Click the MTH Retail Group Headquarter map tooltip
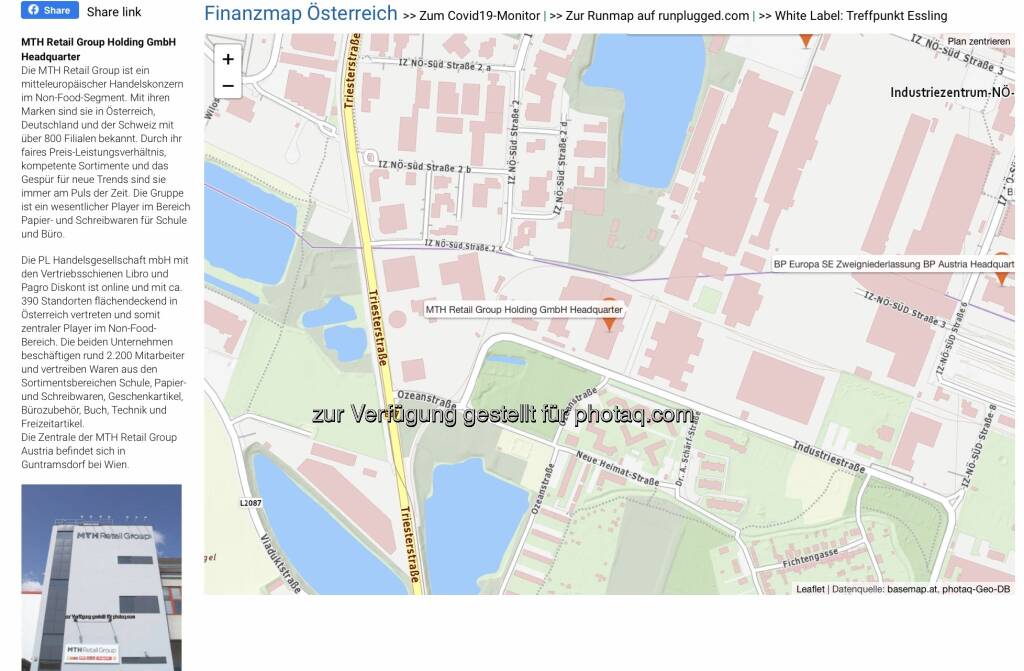This screenshot has height=671, width=1024. pyautogui.click(x=524, y=310)
